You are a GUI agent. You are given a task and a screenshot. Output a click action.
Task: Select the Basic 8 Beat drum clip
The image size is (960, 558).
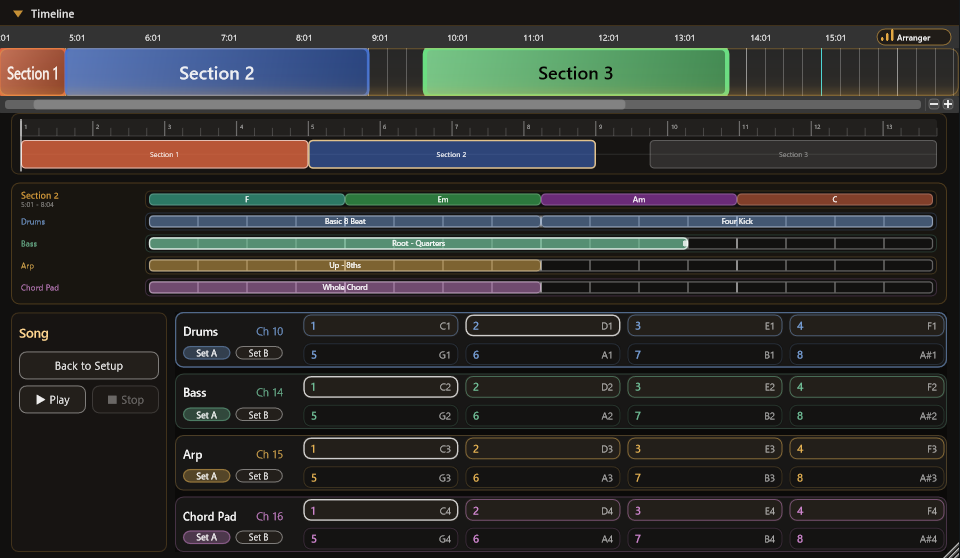point(345,221)
